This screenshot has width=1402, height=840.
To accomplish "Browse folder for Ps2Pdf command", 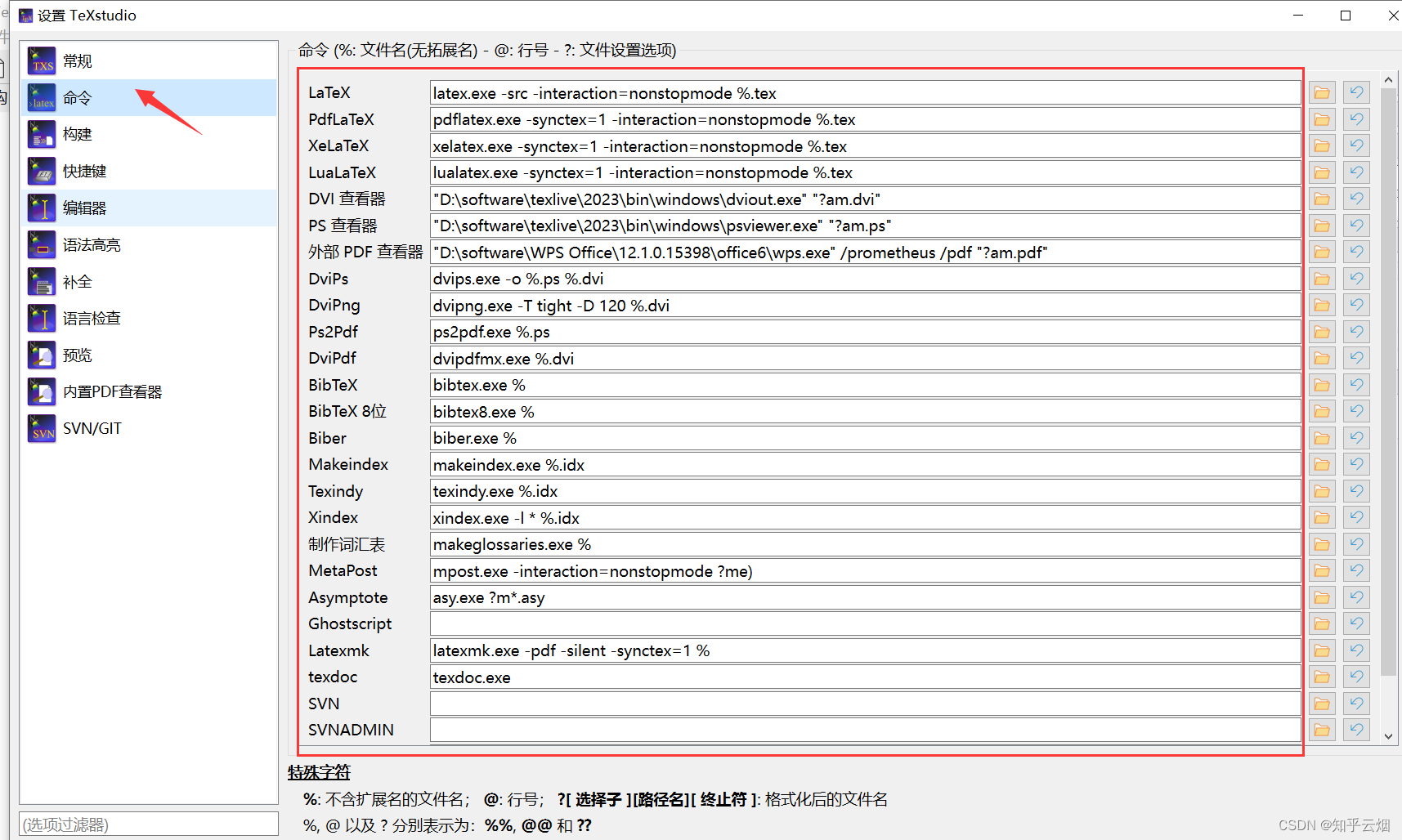I will [x=1322, y=332].
